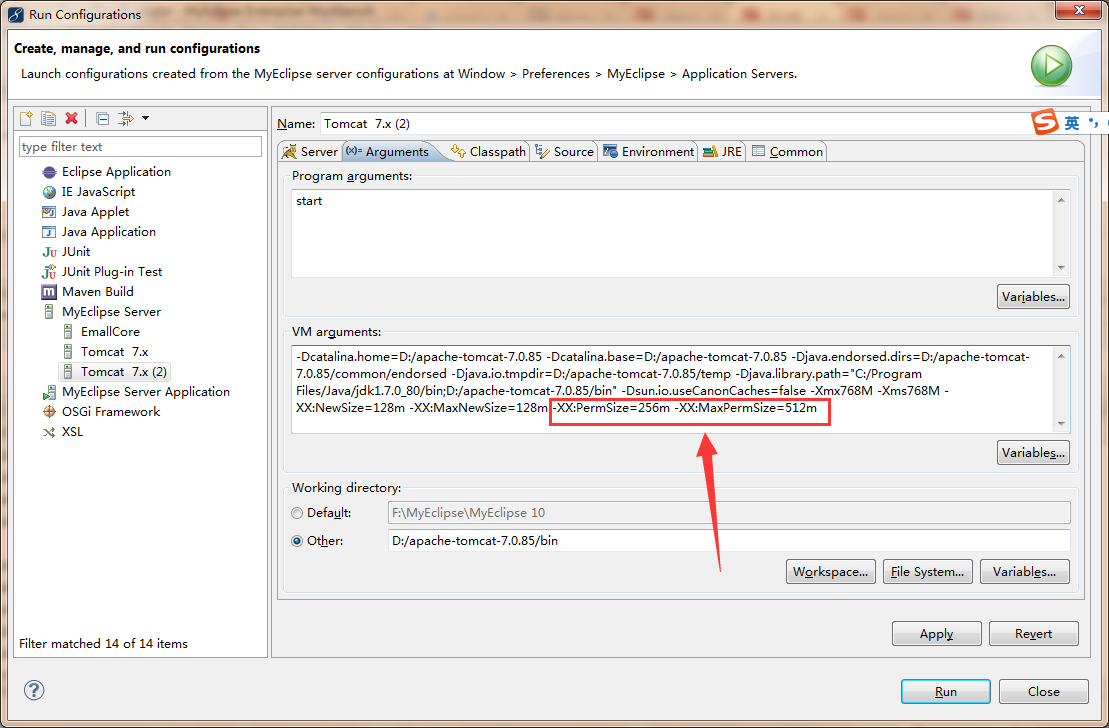Open the Workspace browse dialog

tap(830, 571)
